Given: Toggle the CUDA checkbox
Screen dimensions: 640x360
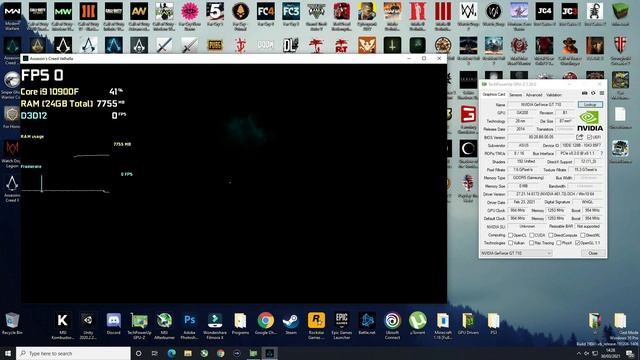Looking at the screenshot, I should pyautogui.click(x=531, y=235).
